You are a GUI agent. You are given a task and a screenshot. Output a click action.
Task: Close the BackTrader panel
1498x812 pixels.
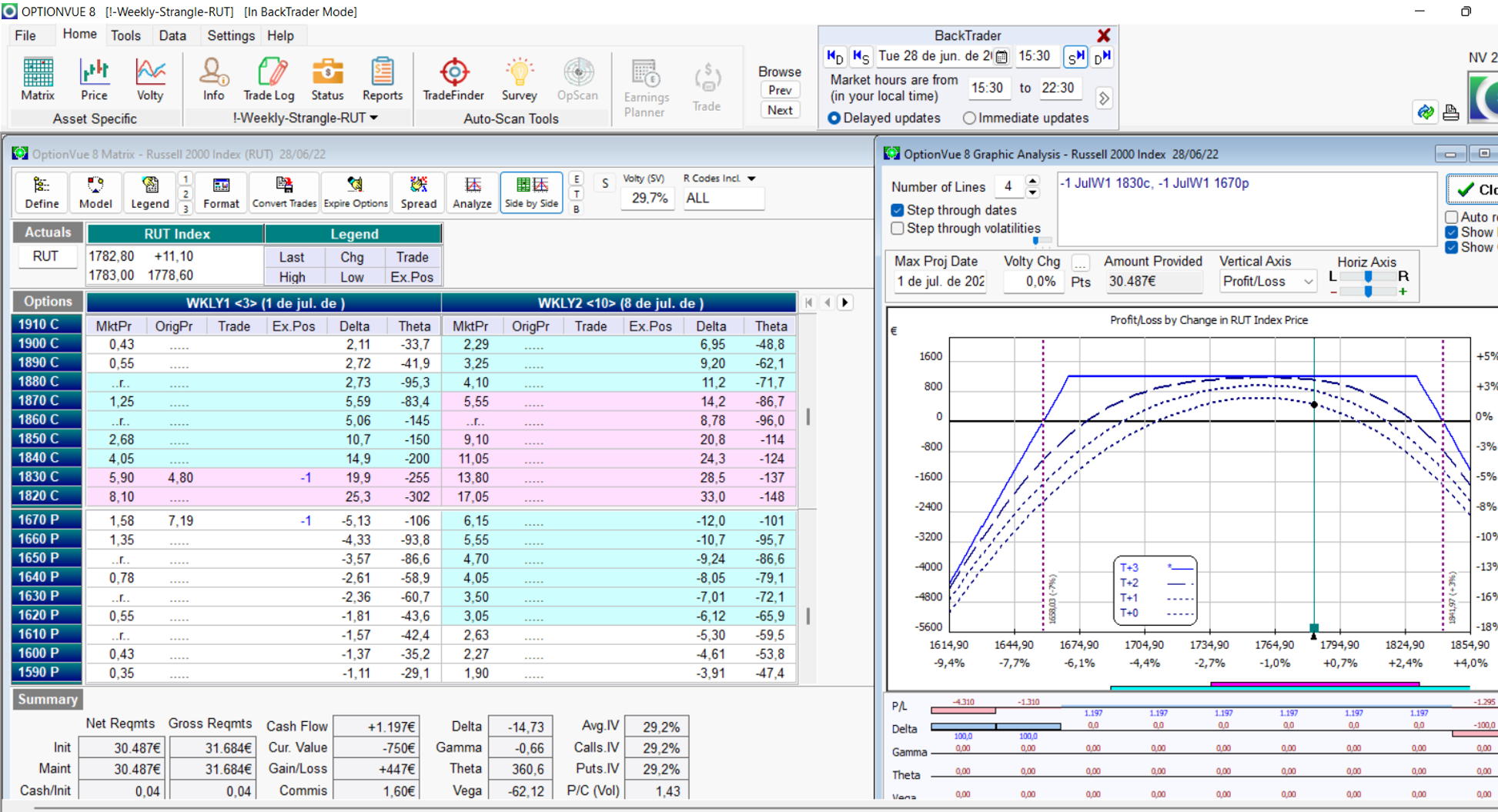1104,35
